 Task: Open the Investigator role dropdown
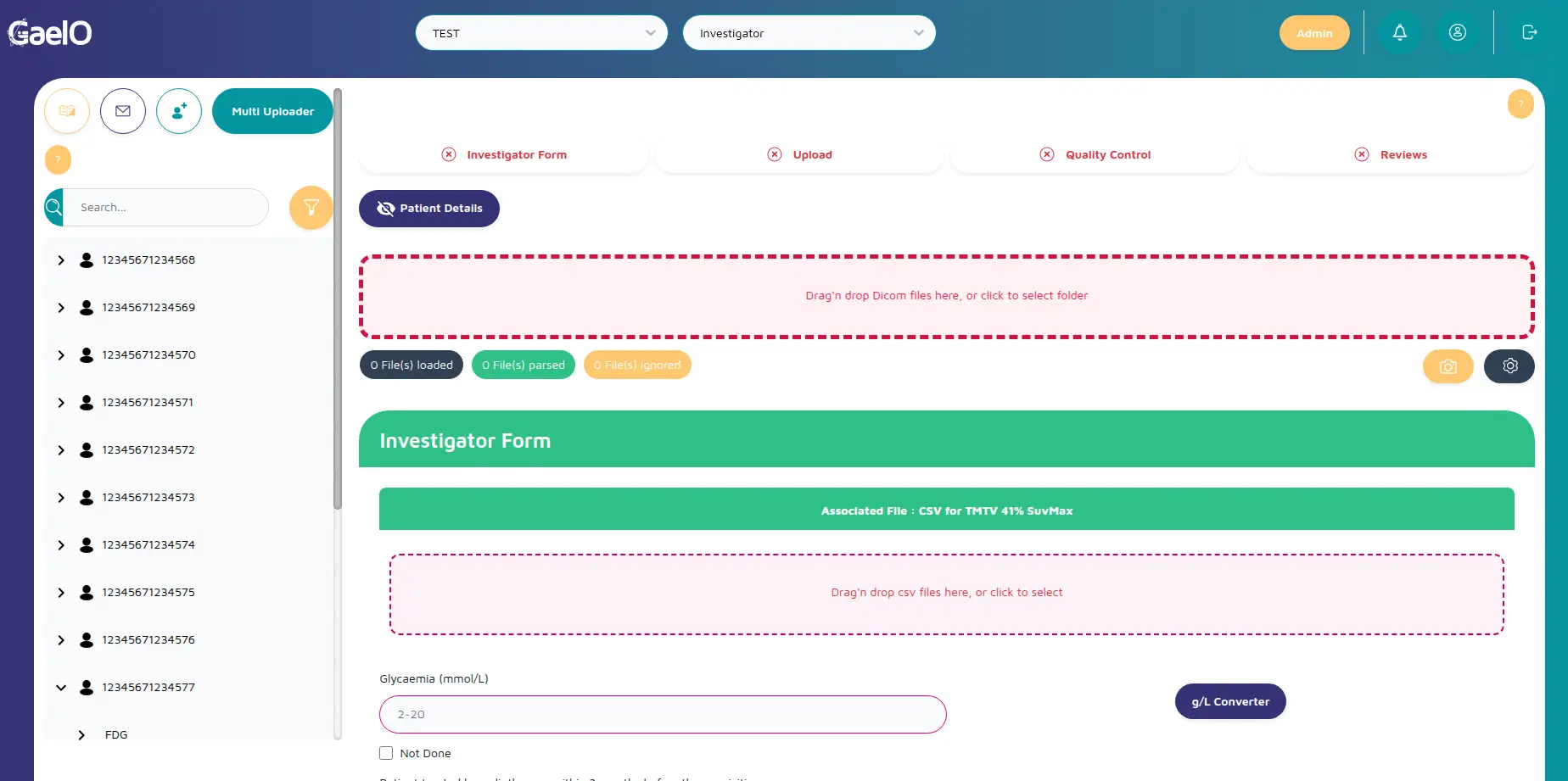click(809, 33)
